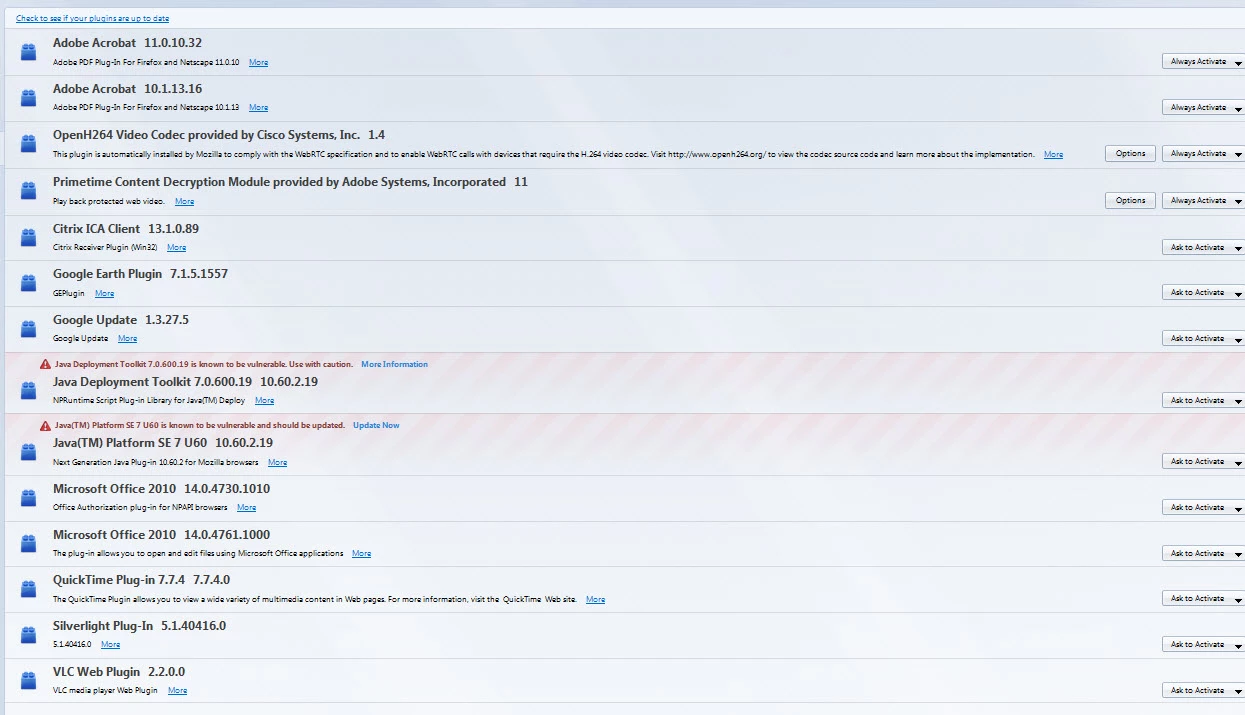This screenshot has height=715, width=1245.
Task: Open activation dropdown for QuickTime Plug-in
Action: (1204, 598)
